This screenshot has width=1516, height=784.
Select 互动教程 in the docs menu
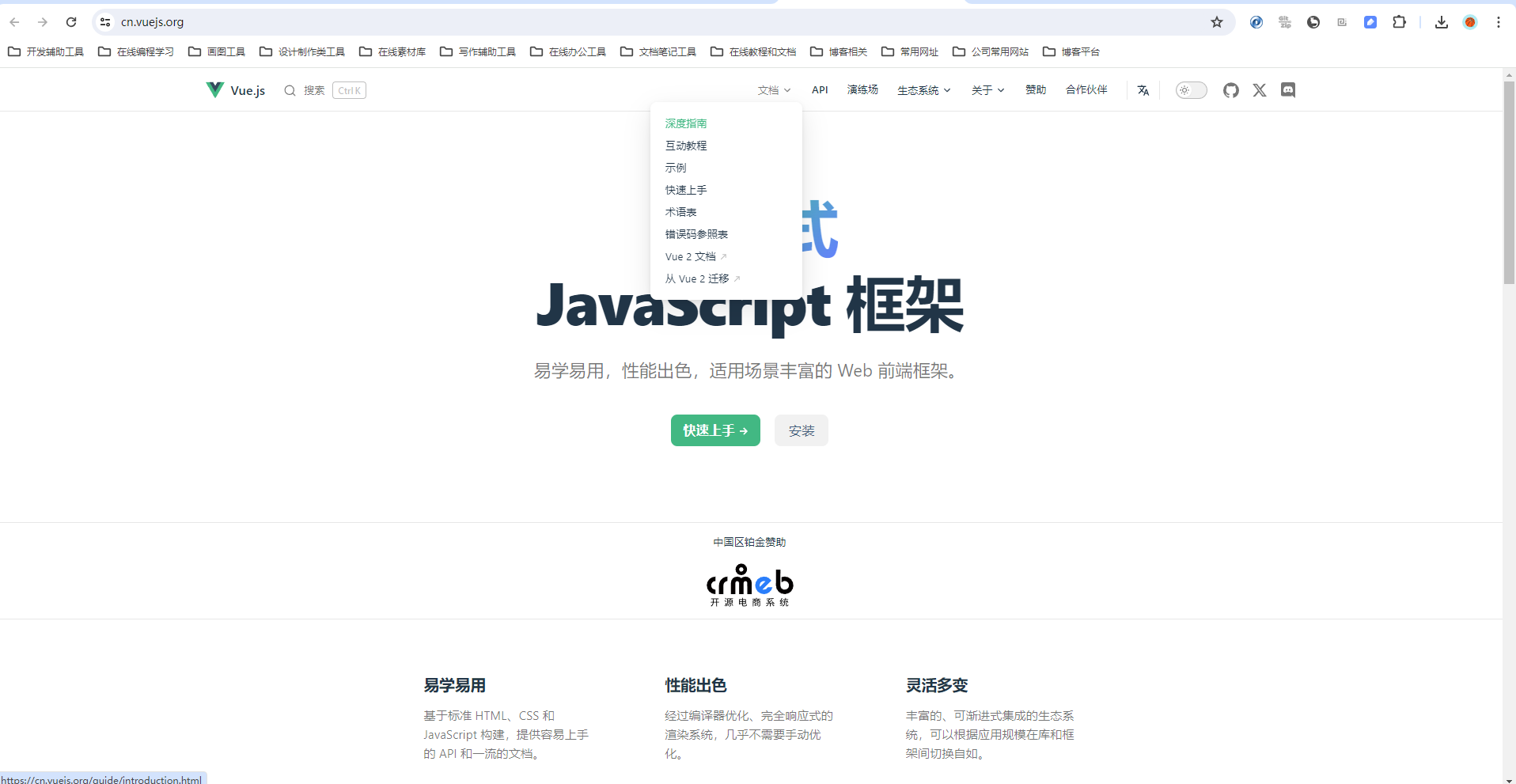pyautogui.click(x=686, y=146)
